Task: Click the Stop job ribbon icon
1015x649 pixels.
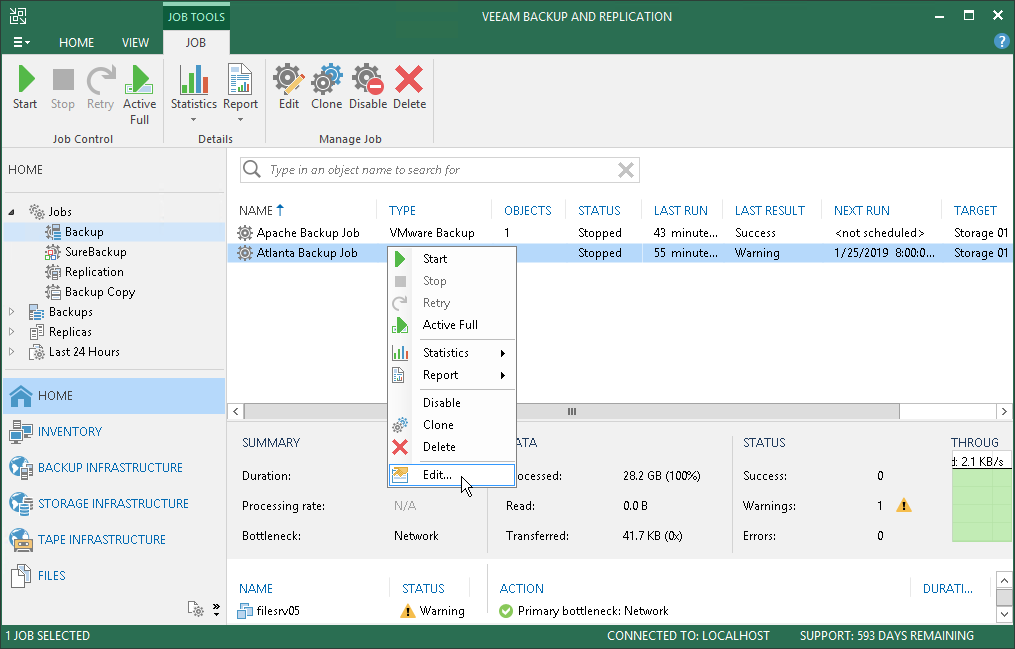Action: (x=63, y=87)
